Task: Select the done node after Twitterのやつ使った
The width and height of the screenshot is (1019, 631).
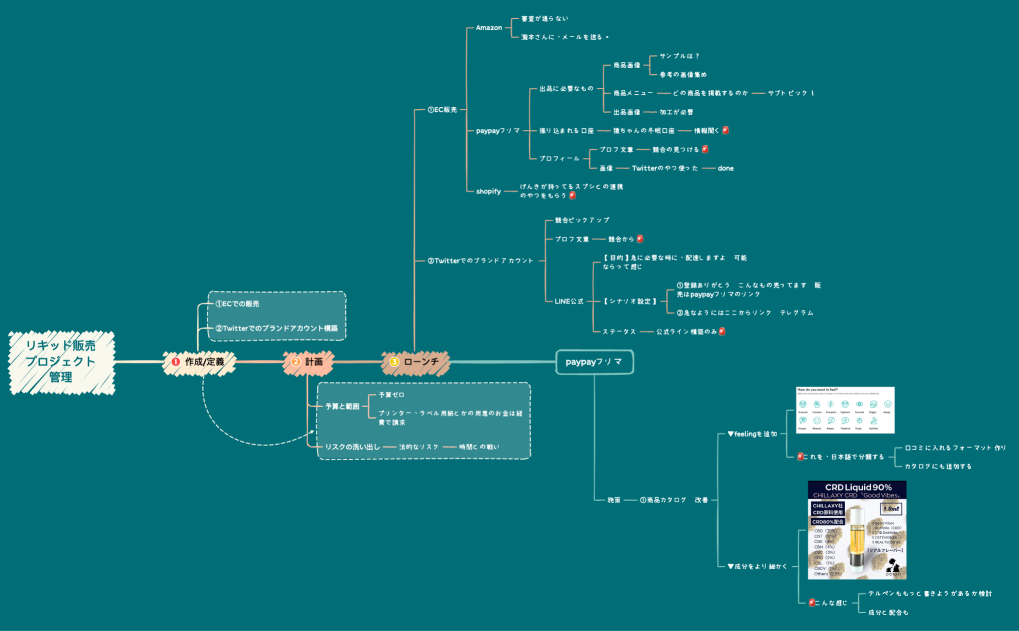Action: click(x=725, y=168)
